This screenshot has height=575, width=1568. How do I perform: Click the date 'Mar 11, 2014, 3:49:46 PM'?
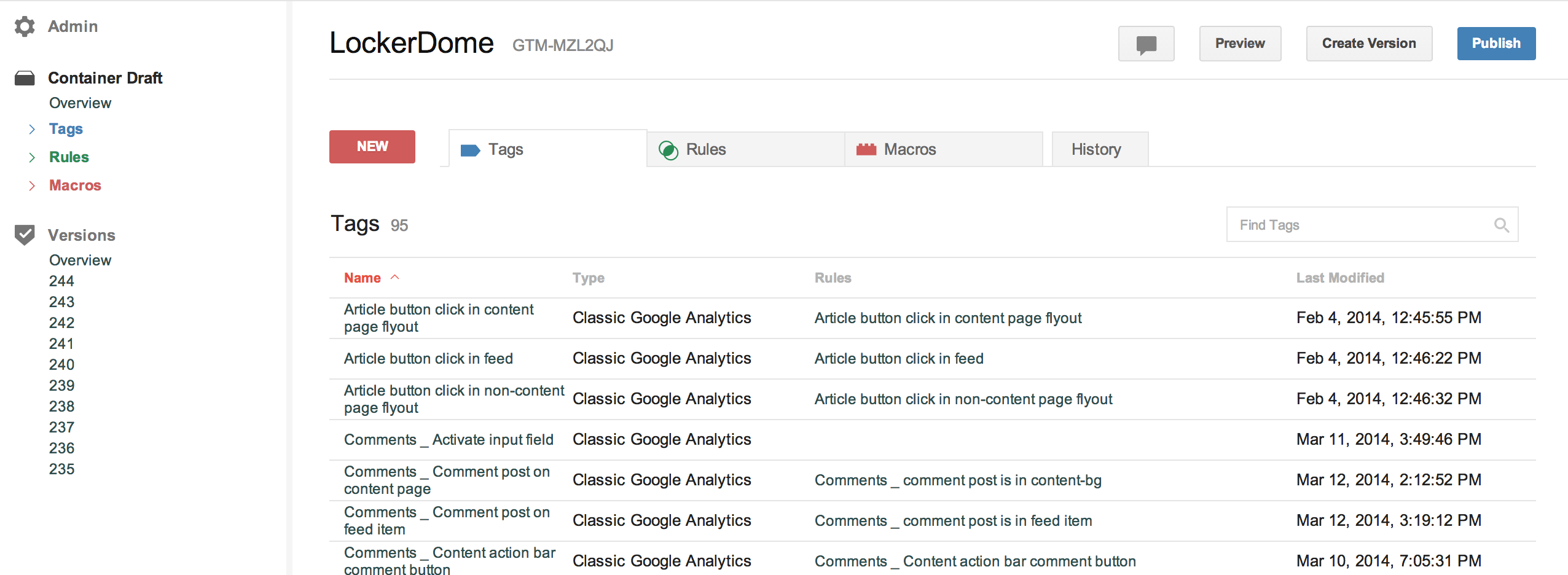tap(1389, 440)
